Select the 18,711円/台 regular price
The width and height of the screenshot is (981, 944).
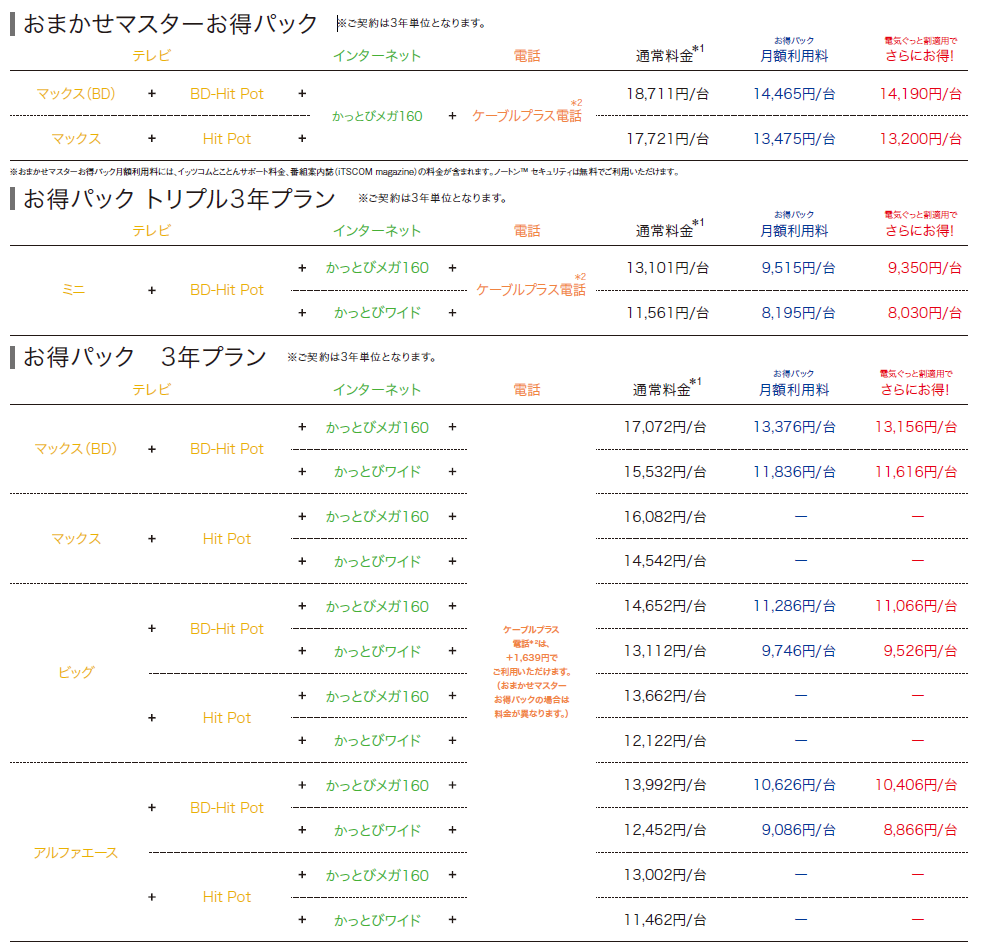(x=668, y=94)
